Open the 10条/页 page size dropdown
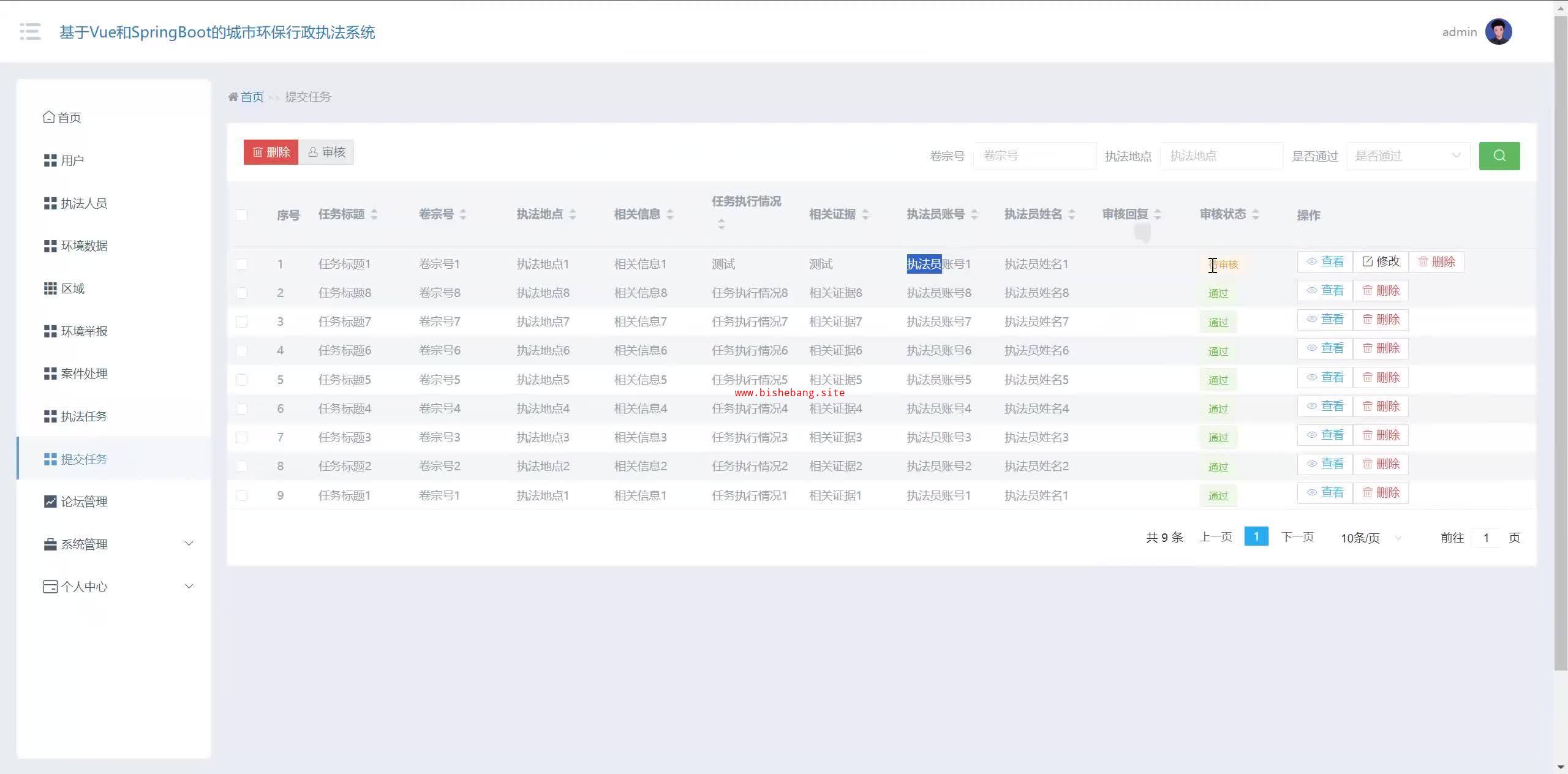This screenshot has height=774, width=1568. click(1370, 538)
